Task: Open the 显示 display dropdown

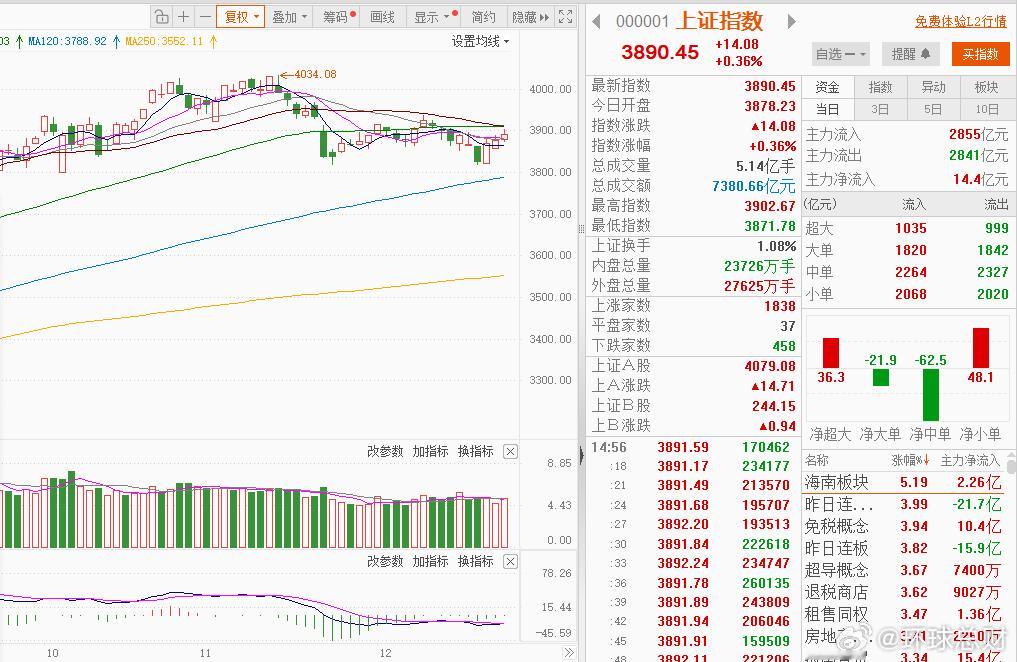Action: pos(435,17)
